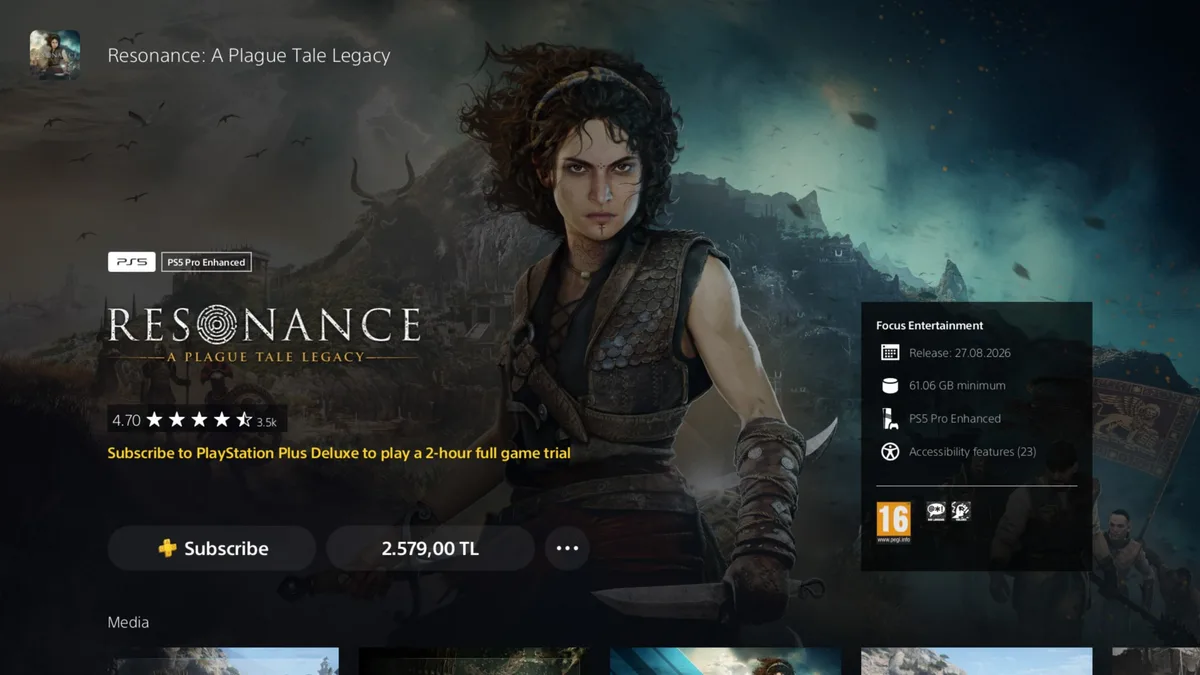1200x675 pixels.
Task: Open the fourth Media thumbnail
Action: tap(976, 661)
